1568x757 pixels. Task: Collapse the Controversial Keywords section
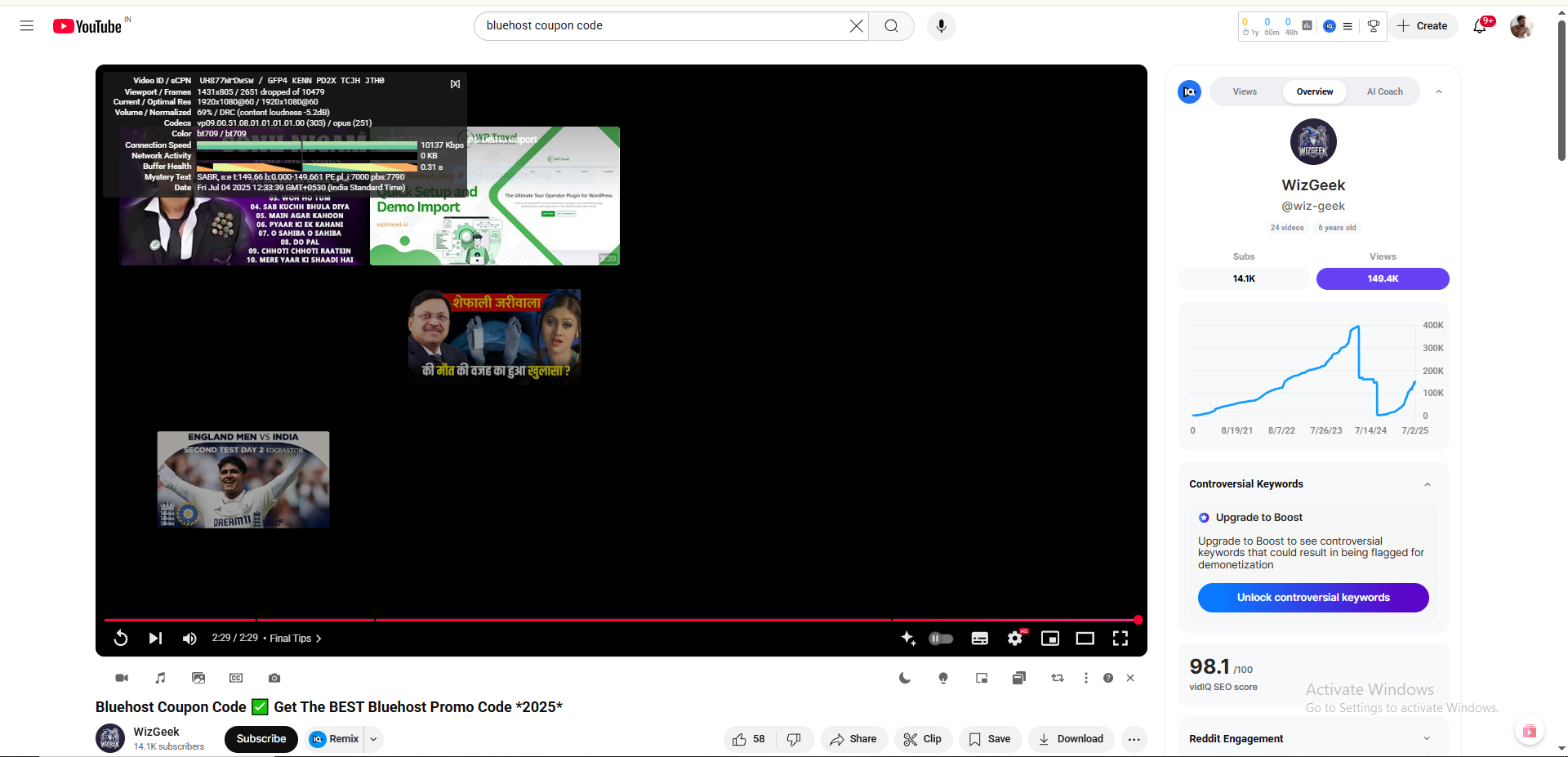tap(1428, 484)
